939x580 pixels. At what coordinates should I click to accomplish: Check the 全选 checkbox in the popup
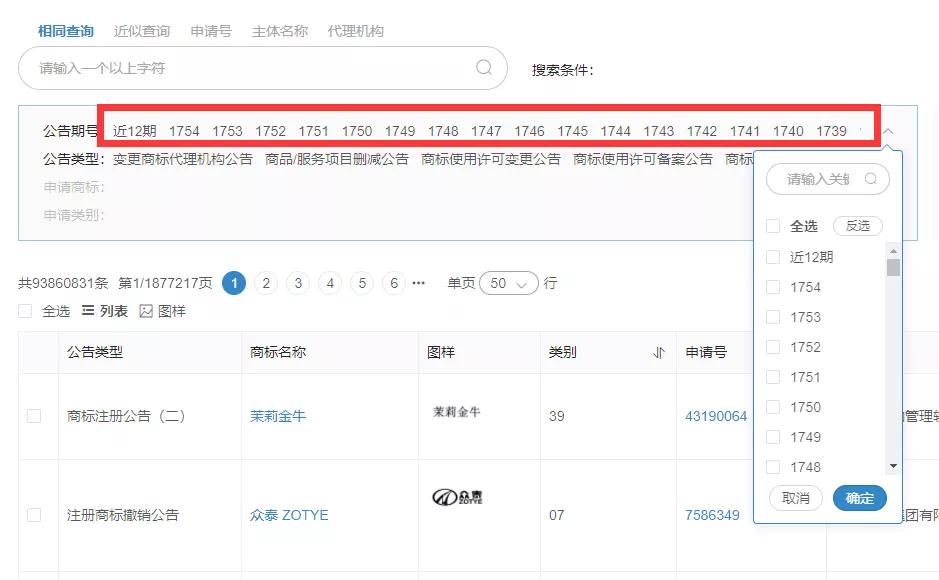tap(772, 226)
